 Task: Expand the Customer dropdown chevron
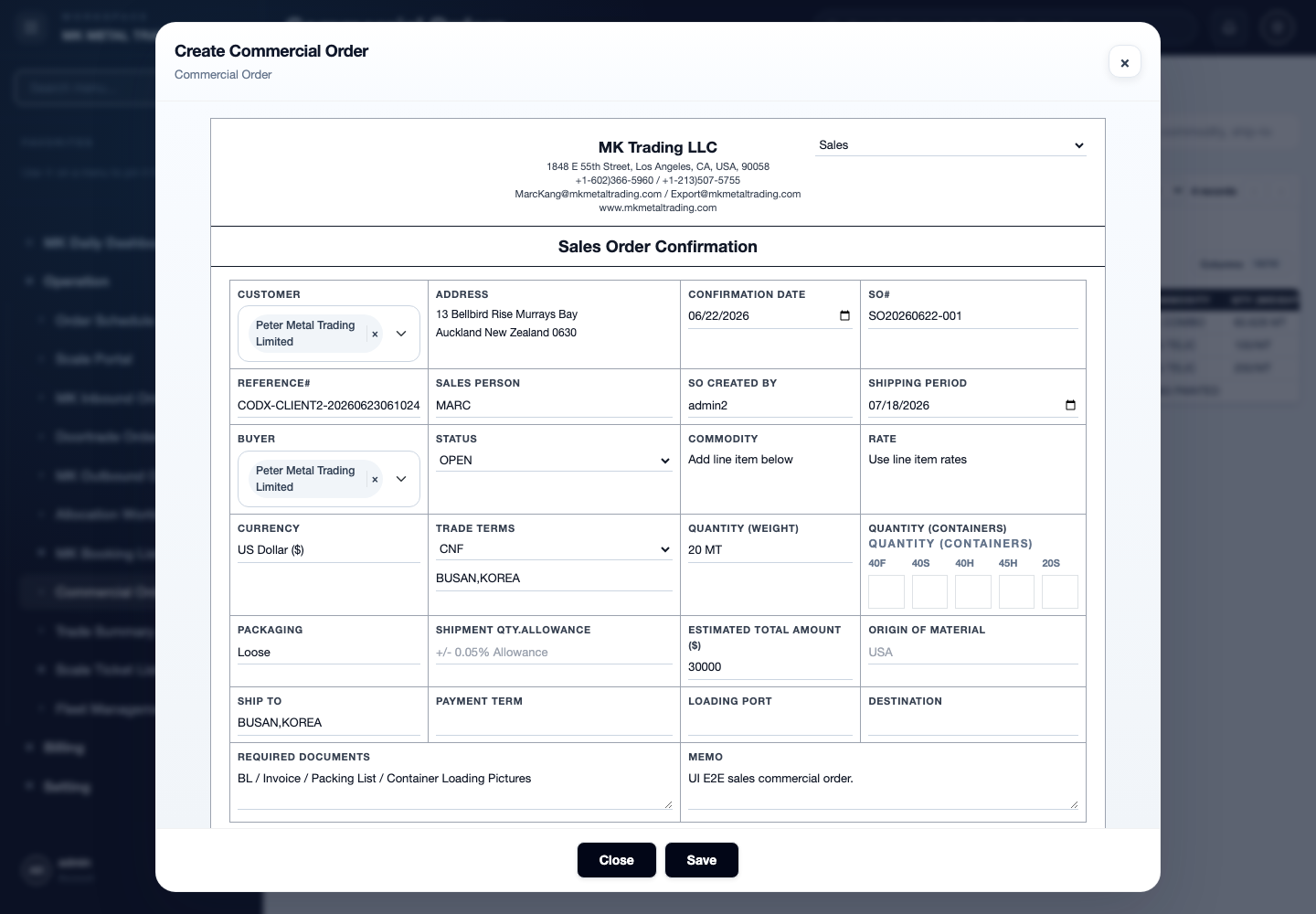click(x=401, y=334)
